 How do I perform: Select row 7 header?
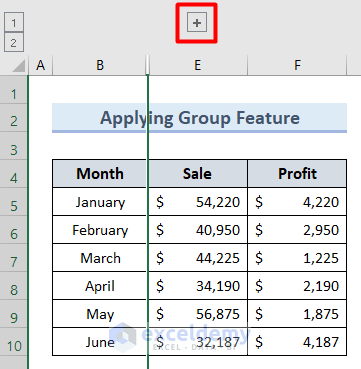[x=14, y=258]
